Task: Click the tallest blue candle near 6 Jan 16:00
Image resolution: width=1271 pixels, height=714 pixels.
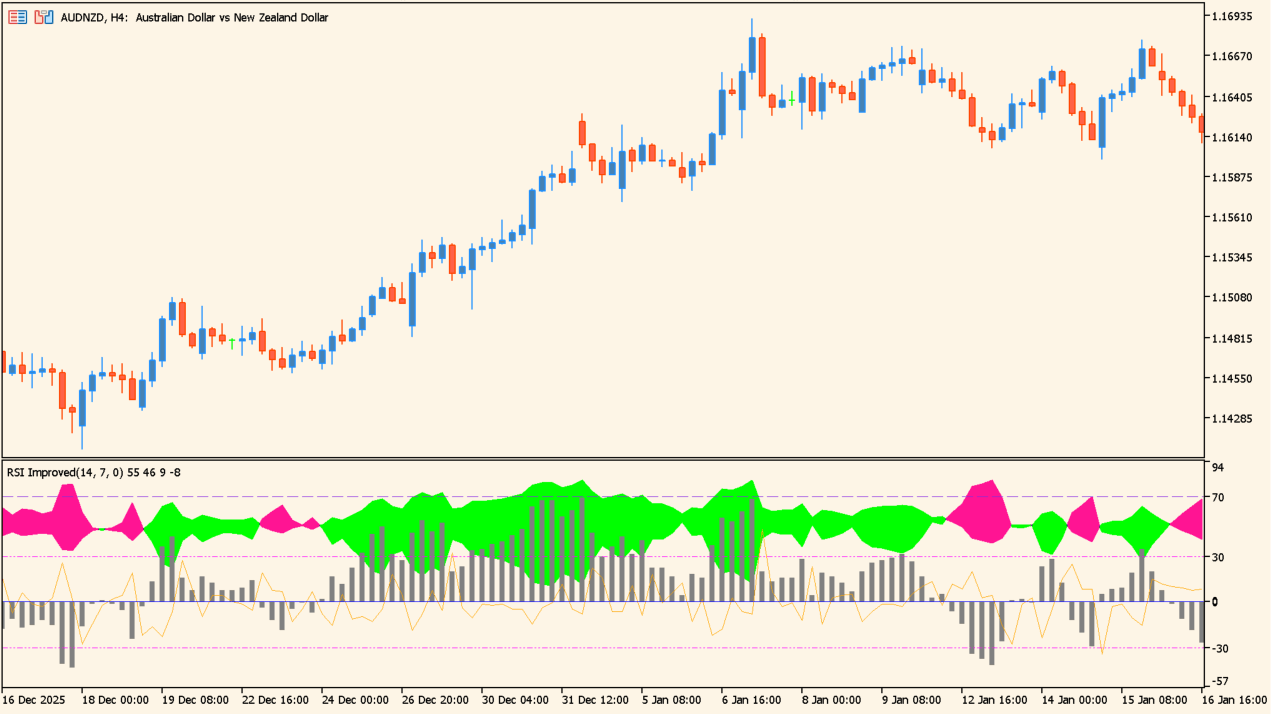Action: coord(751,55)
